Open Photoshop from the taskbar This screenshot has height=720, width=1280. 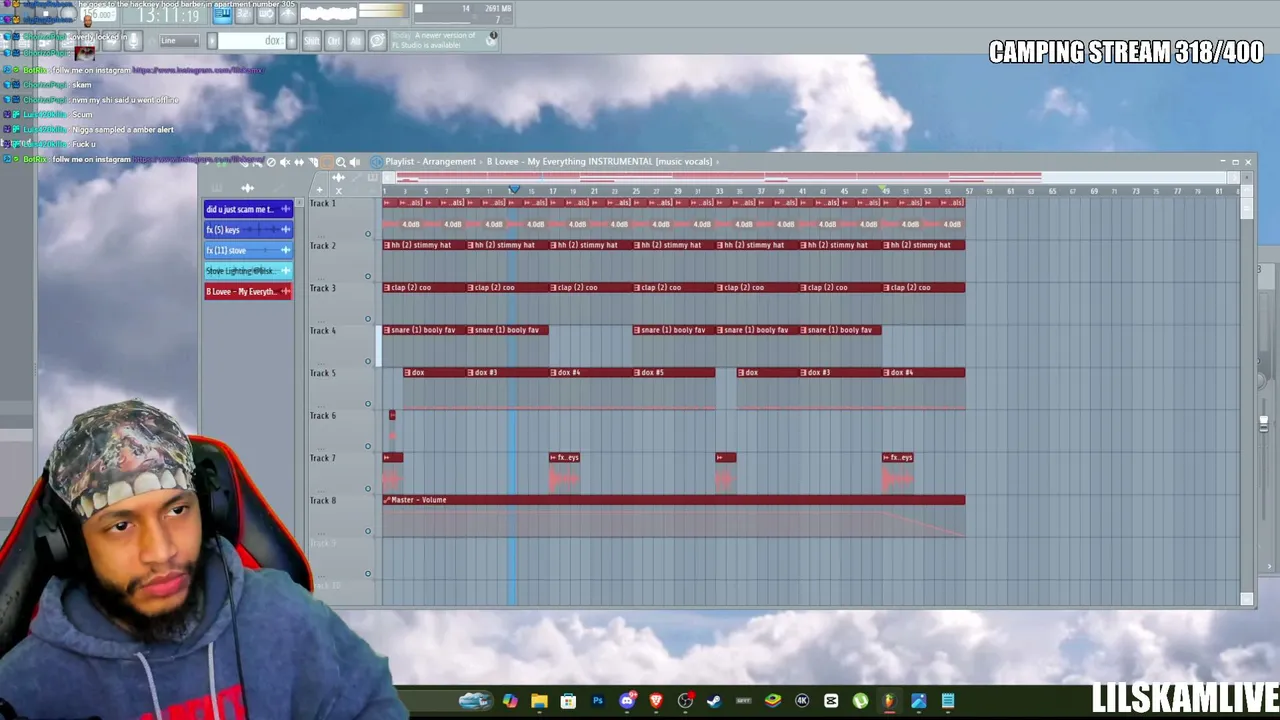598,701
